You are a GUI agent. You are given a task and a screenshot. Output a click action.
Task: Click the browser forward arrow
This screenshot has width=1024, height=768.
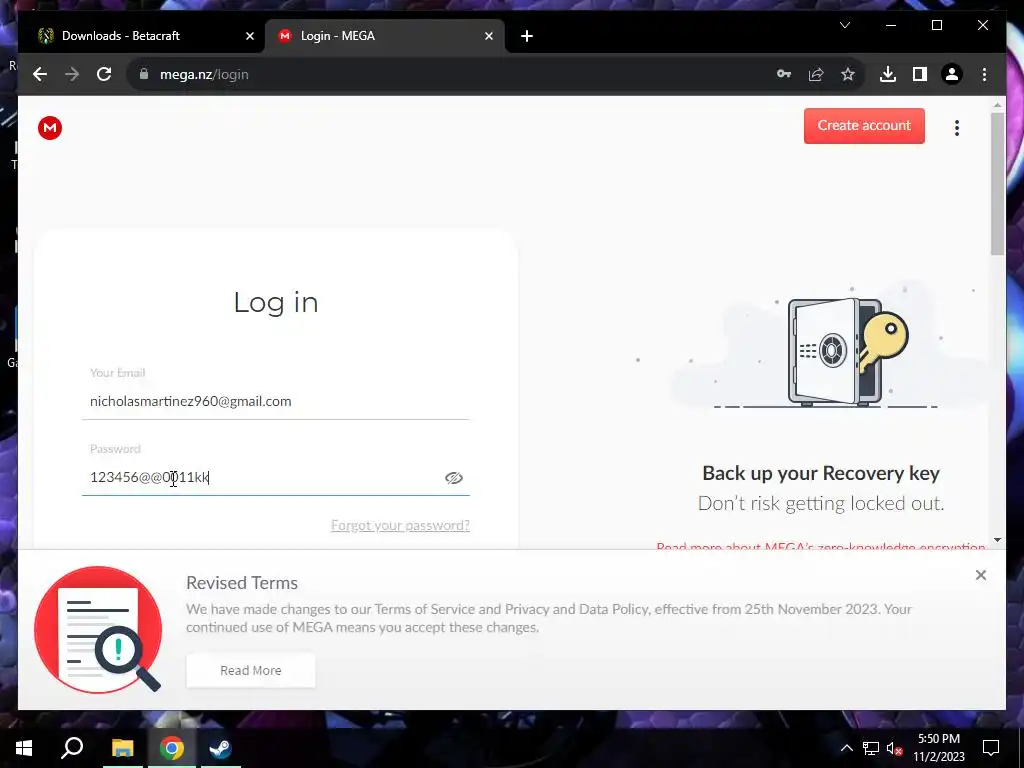[x=72, y=74]
